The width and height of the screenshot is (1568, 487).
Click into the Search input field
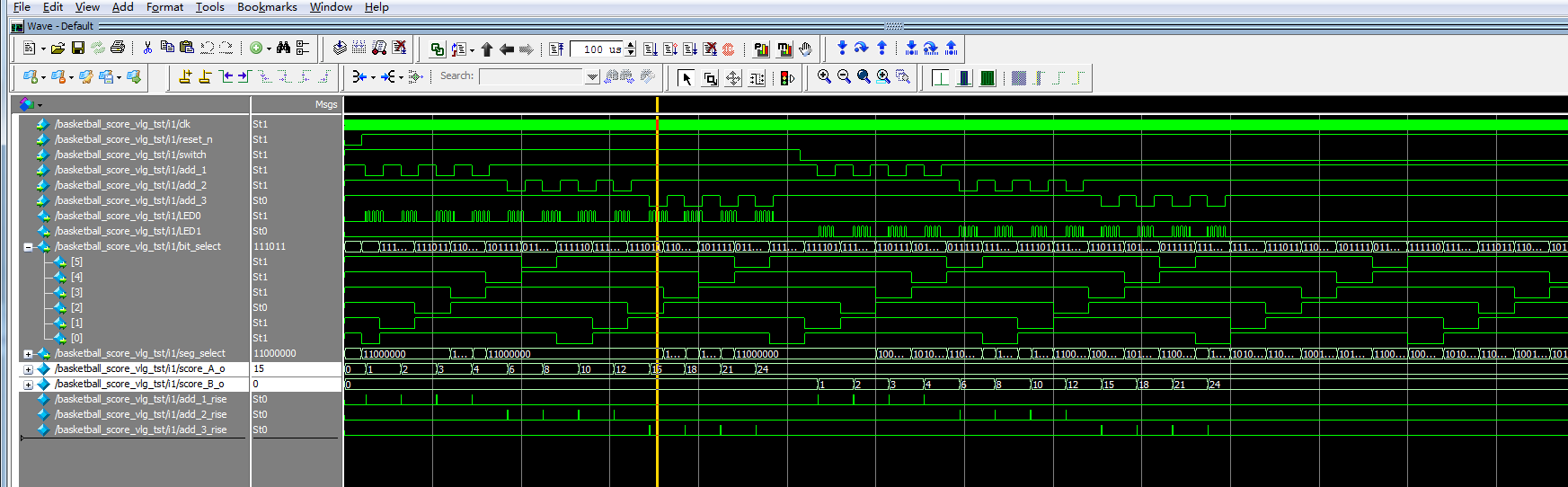coord(532,77)
